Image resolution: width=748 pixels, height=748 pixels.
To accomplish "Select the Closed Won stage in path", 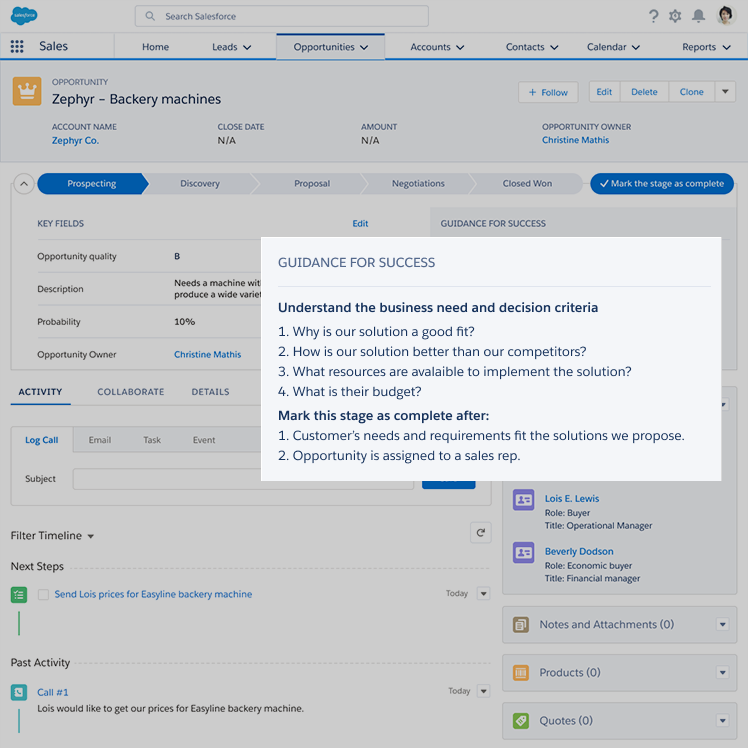I will [527, 184].
